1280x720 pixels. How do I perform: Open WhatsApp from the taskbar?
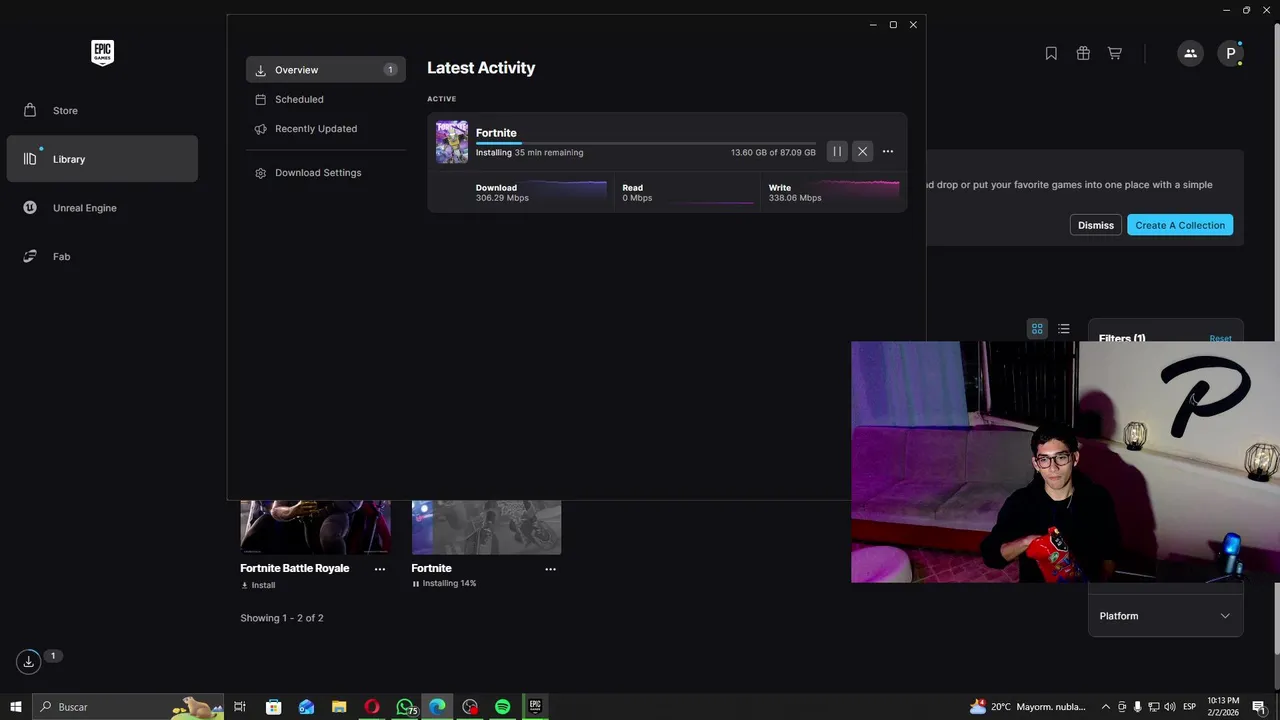click(x=405, y=707)
